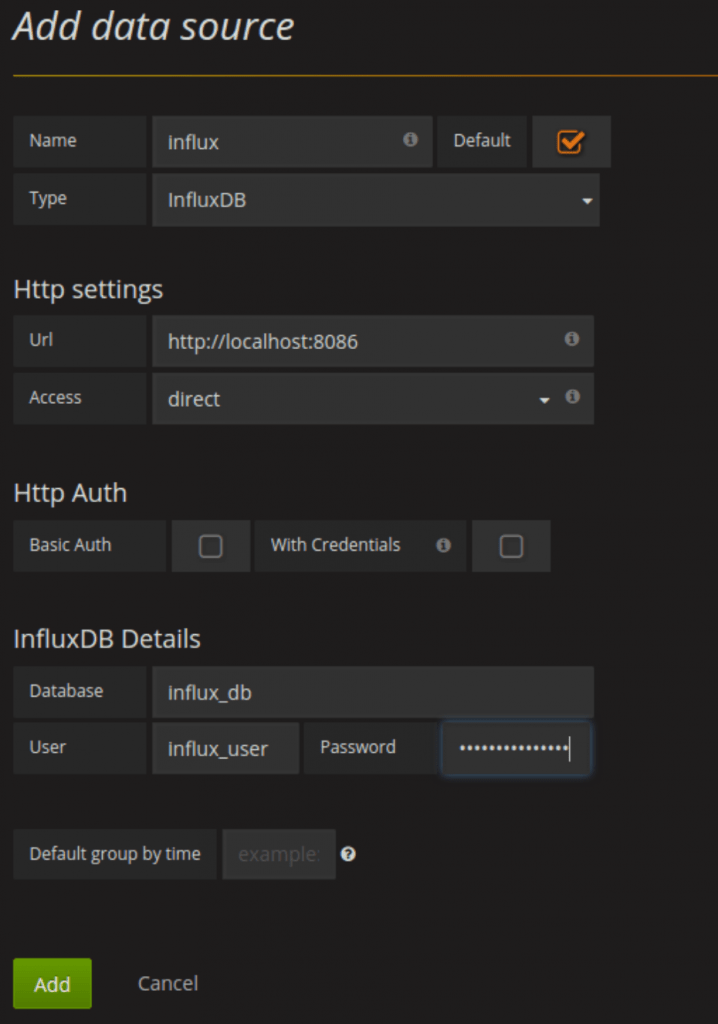Click the Default group by time label
Screen dimensions: 718x1024
tap(115, 854)
